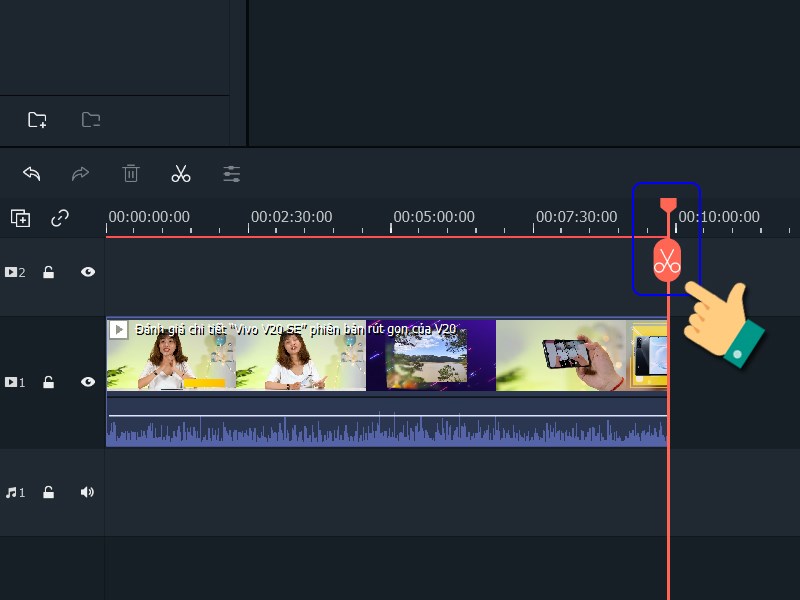The image size is (800, 600).
Task: Lock video track 1
Action: (50, 381)
